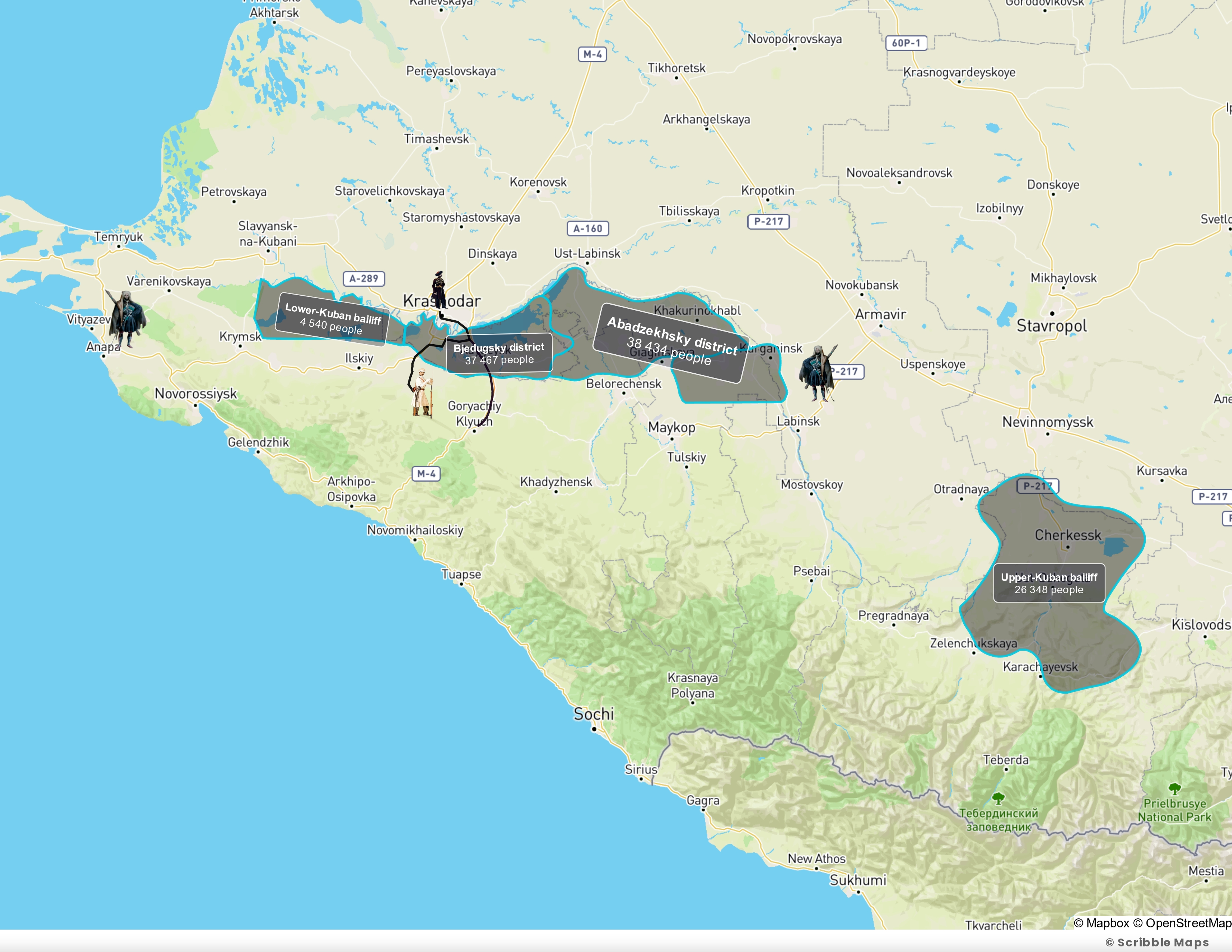
Task: Click the Sochi city label
Action: tap(594, 714)
